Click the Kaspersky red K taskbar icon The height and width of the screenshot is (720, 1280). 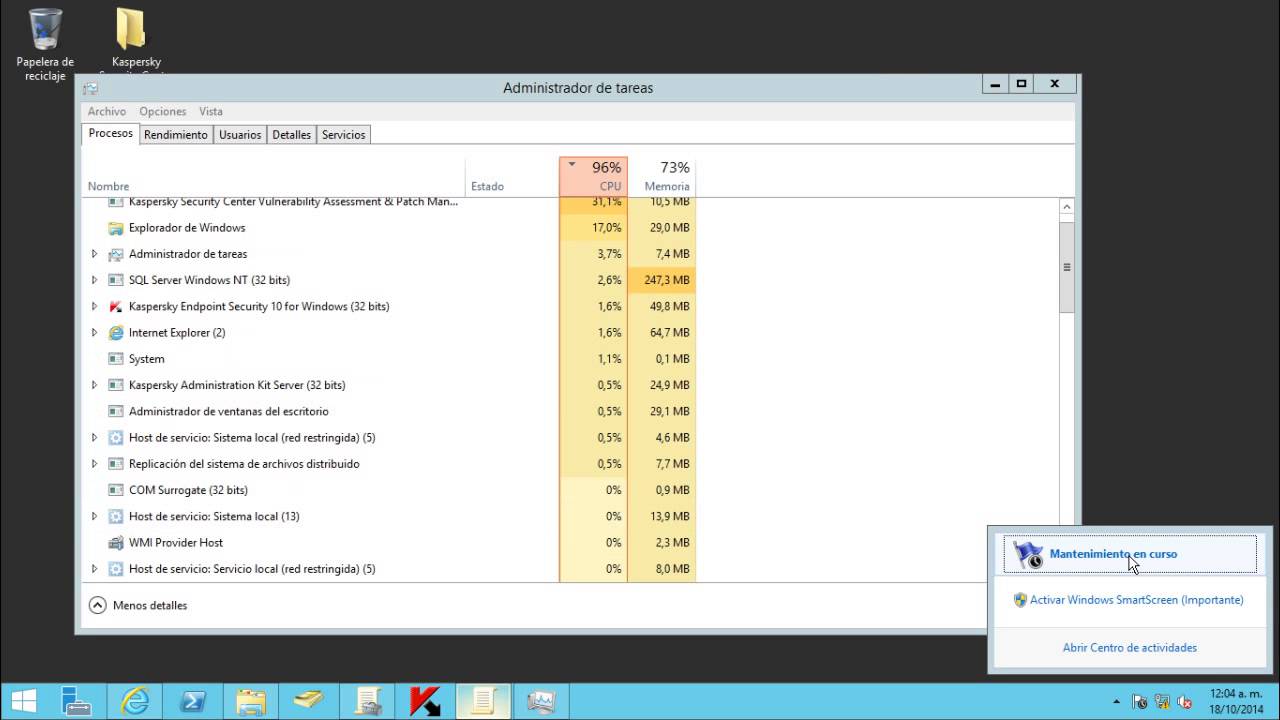[425, 702]
